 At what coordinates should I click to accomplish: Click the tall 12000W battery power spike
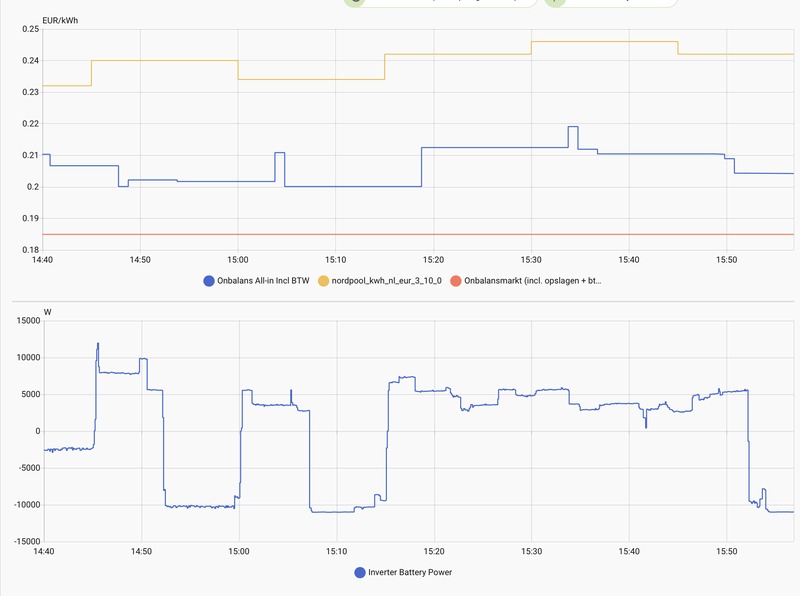[98, 345]
